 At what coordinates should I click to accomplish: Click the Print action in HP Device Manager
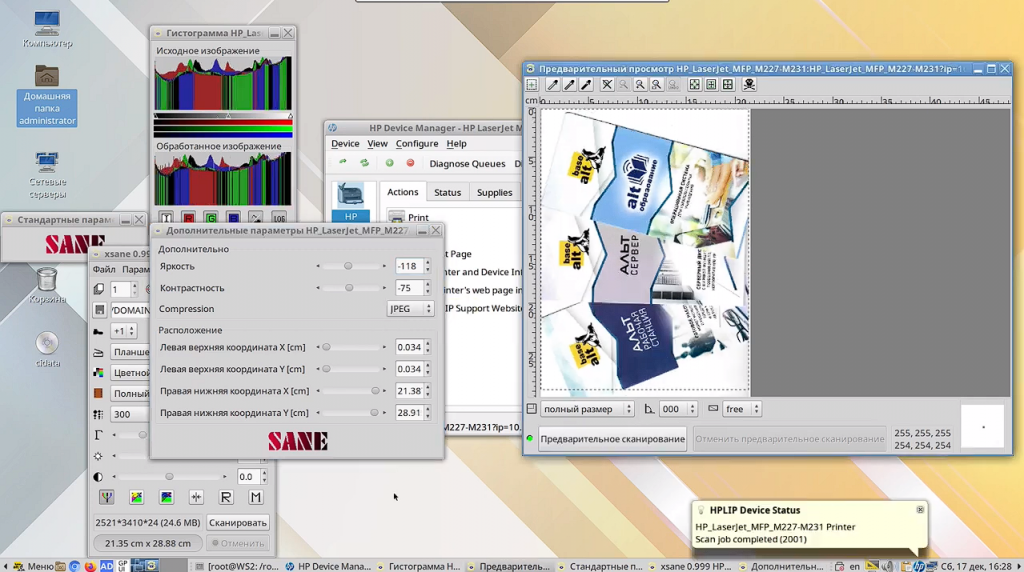point(409,217)
